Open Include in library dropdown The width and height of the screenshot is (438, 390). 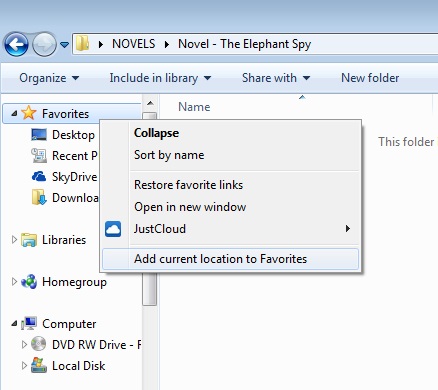[x=160, y=78]
